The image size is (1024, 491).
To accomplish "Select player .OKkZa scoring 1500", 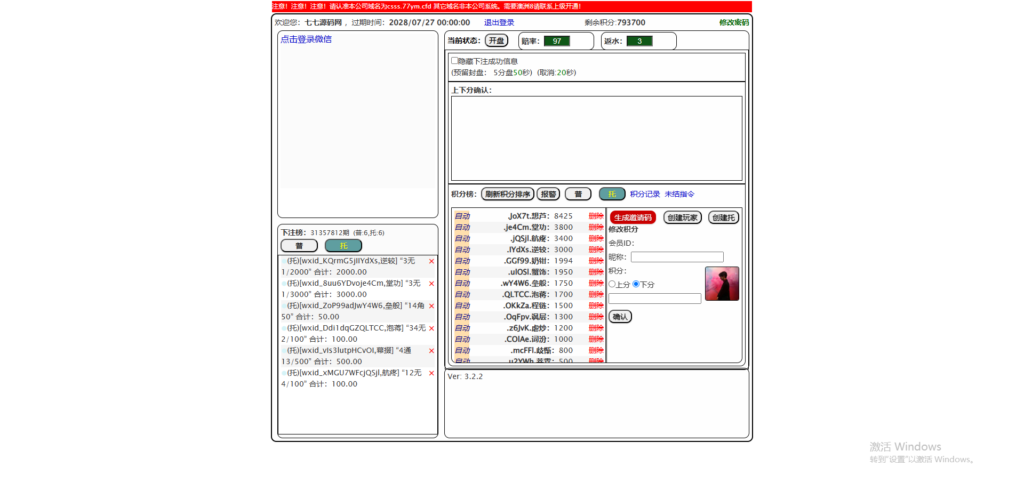I will [525, 306].
